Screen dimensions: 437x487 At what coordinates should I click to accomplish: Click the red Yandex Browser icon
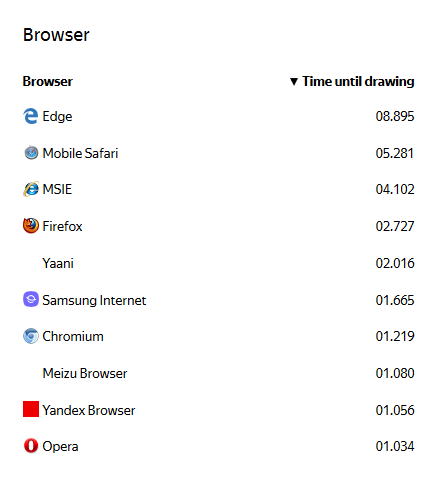(x=31, y=409)
